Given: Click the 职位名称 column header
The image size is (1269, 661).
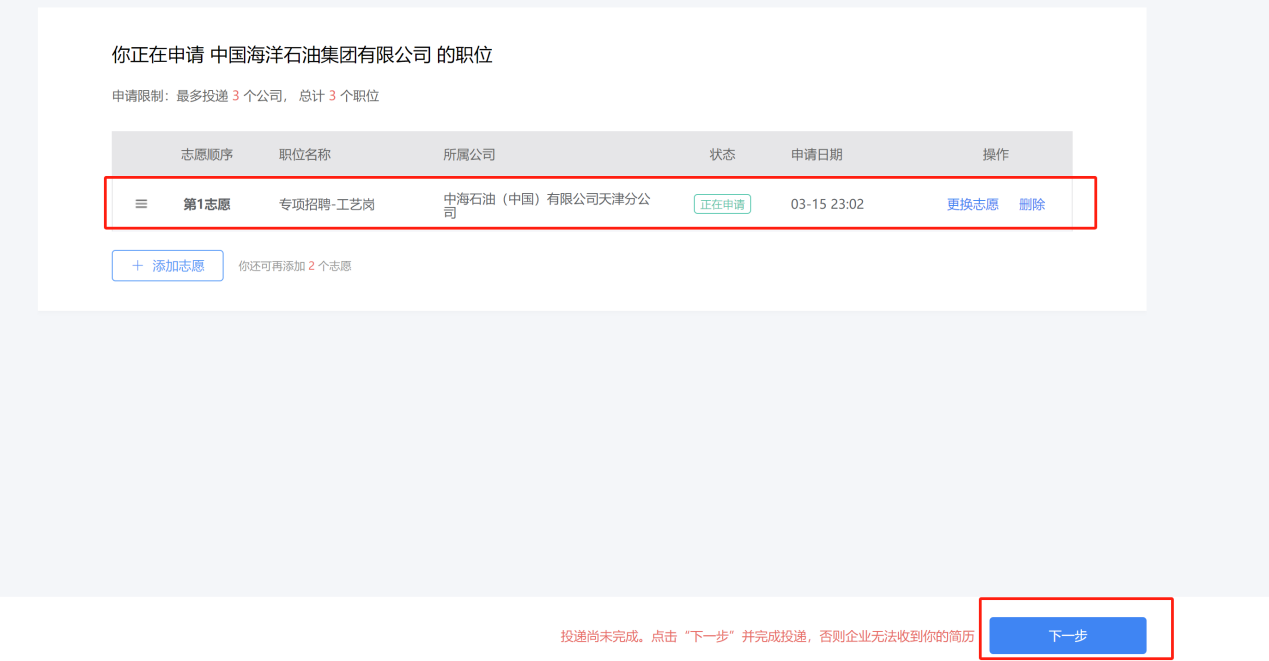Looking at the screenshot, I should tap(305, 154).
